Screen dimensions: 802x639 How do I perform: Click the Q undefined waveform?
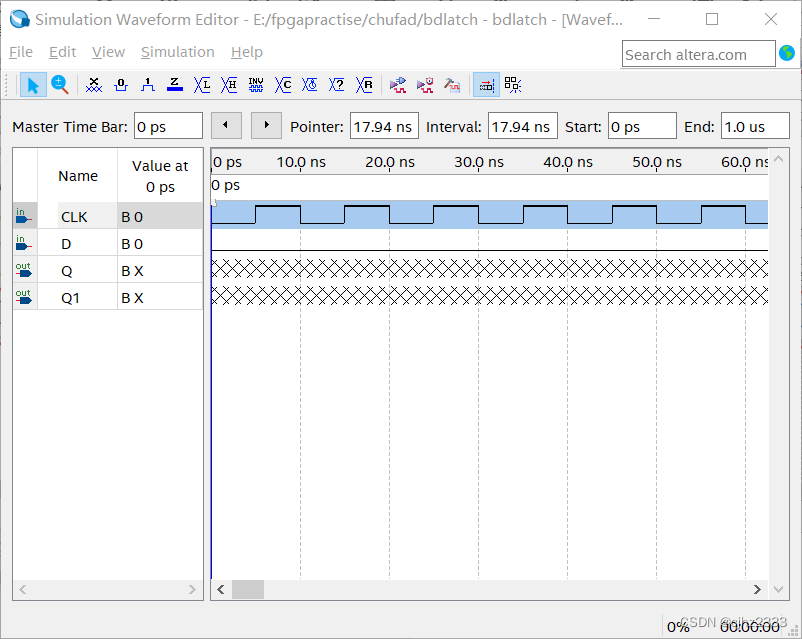(x=489, y=269)
